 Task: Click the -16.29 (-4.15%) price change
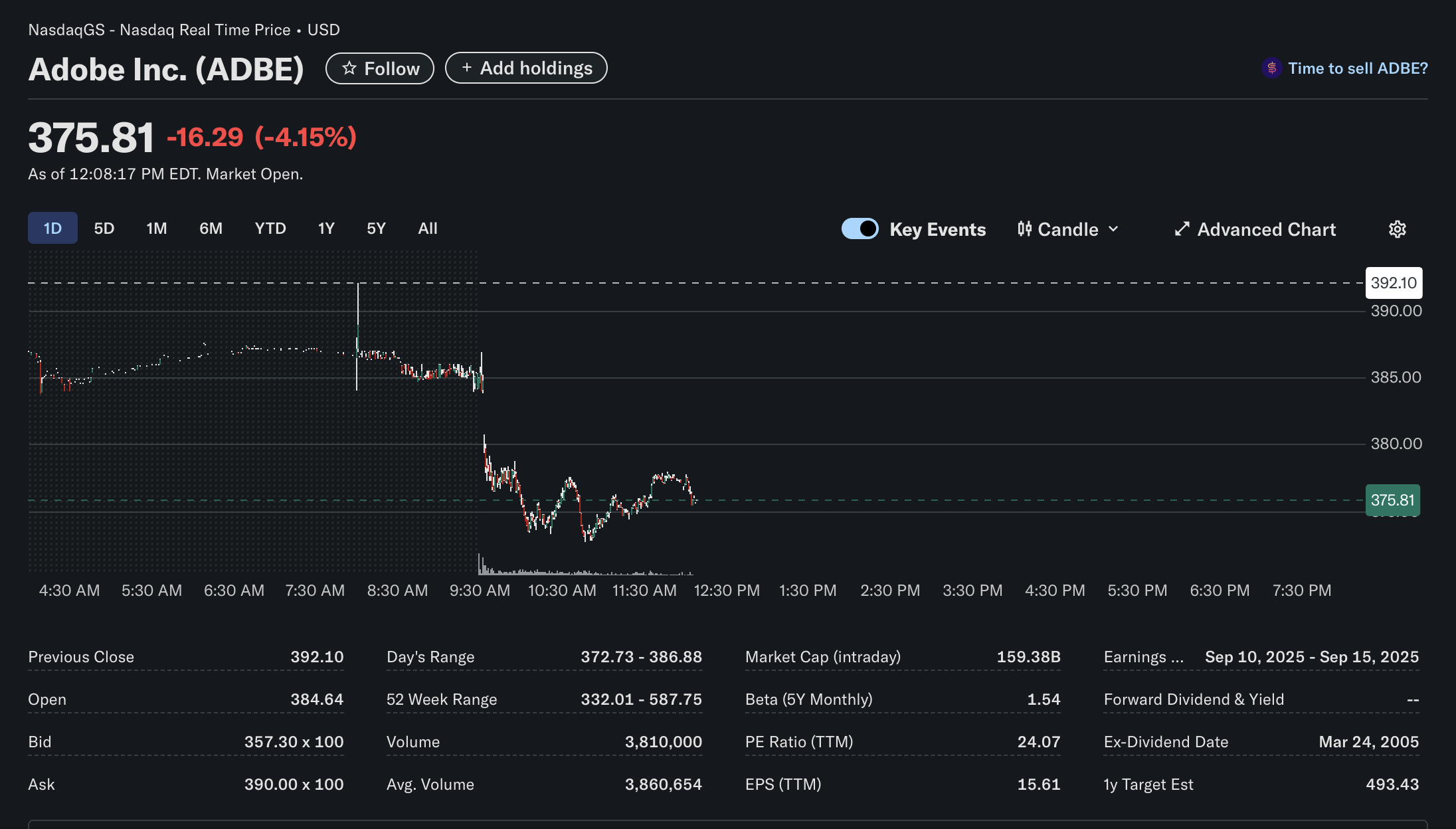[x=262, y=138]
